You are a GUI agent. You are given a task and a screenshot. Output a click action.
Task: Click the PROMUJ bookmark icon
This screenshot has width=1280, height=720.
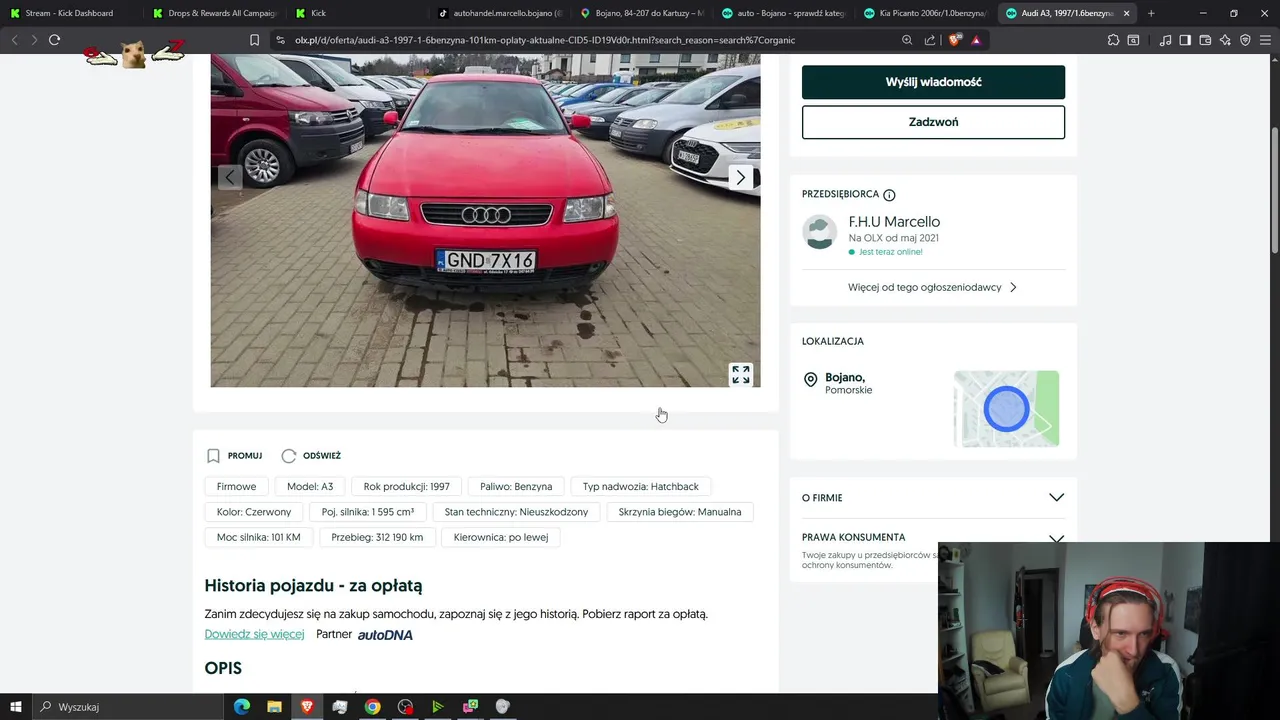click(x=213, y=456)
